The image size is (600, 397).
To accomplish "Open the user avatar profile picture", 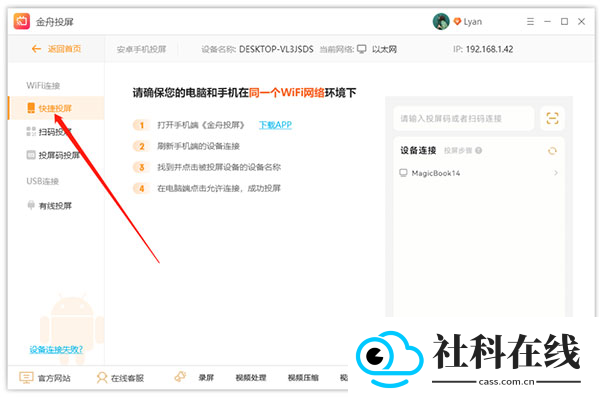I will 441,21.
